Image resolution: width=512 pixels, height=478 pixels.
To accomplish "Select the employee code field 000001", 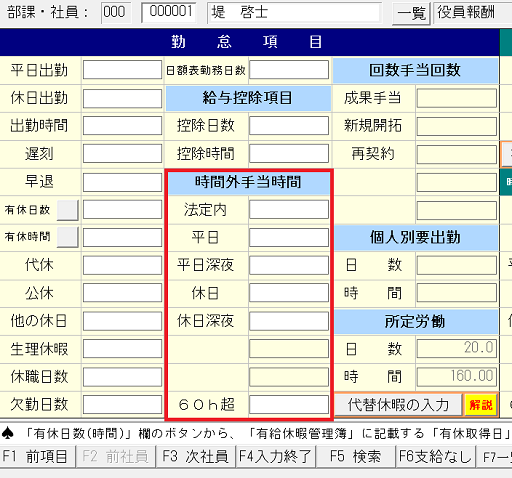I will [169, 13].
